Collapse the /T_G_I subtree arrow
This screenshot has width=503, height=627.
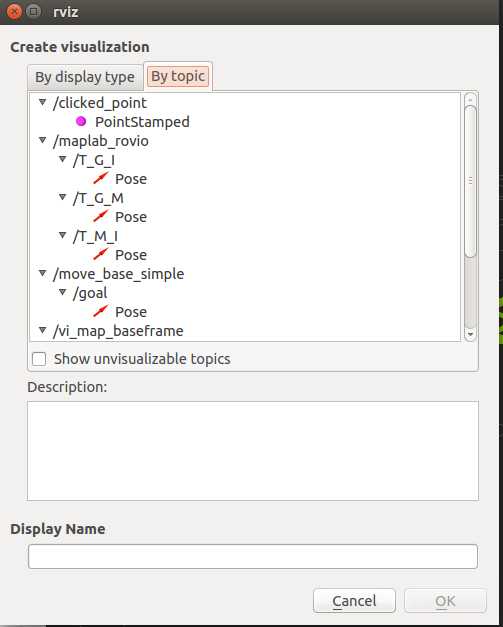(62, 159)
